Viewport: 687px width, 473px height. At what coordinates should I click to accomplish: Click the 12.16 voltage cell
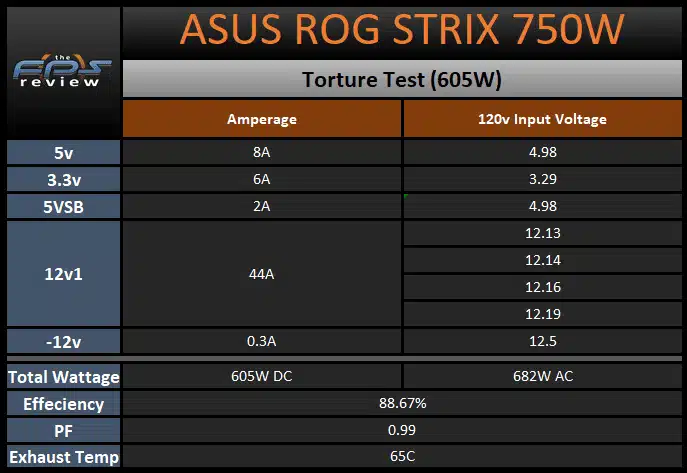(x=542, y=287)
